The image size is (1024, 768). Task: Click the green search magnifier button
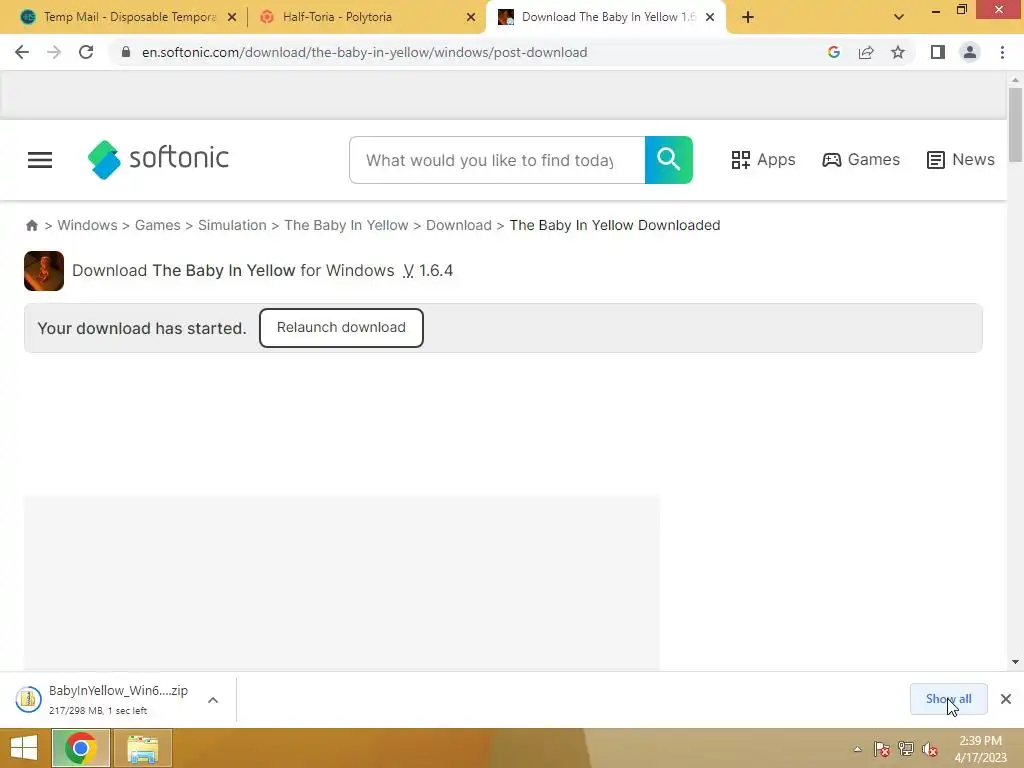coord(669,160)
